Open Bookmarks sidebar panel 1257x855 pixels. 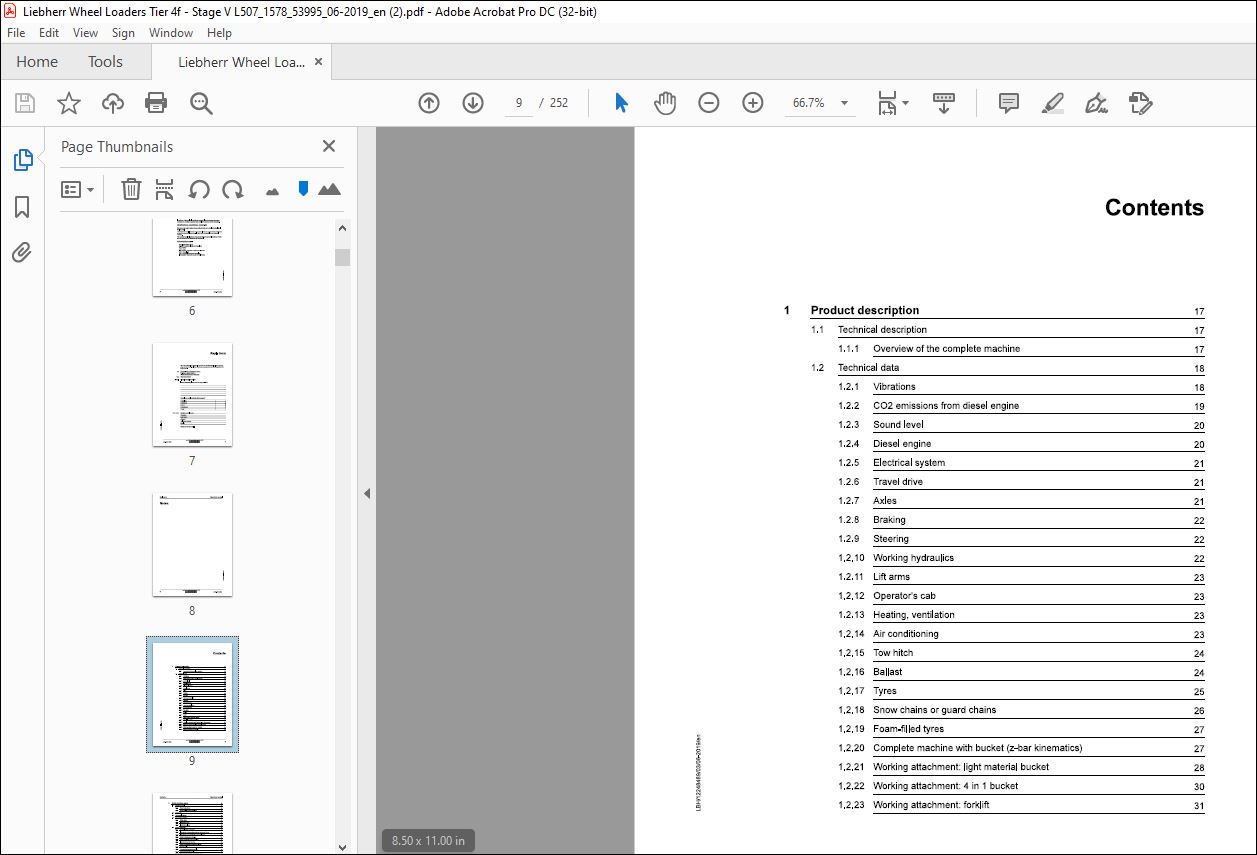click(22, 207)
